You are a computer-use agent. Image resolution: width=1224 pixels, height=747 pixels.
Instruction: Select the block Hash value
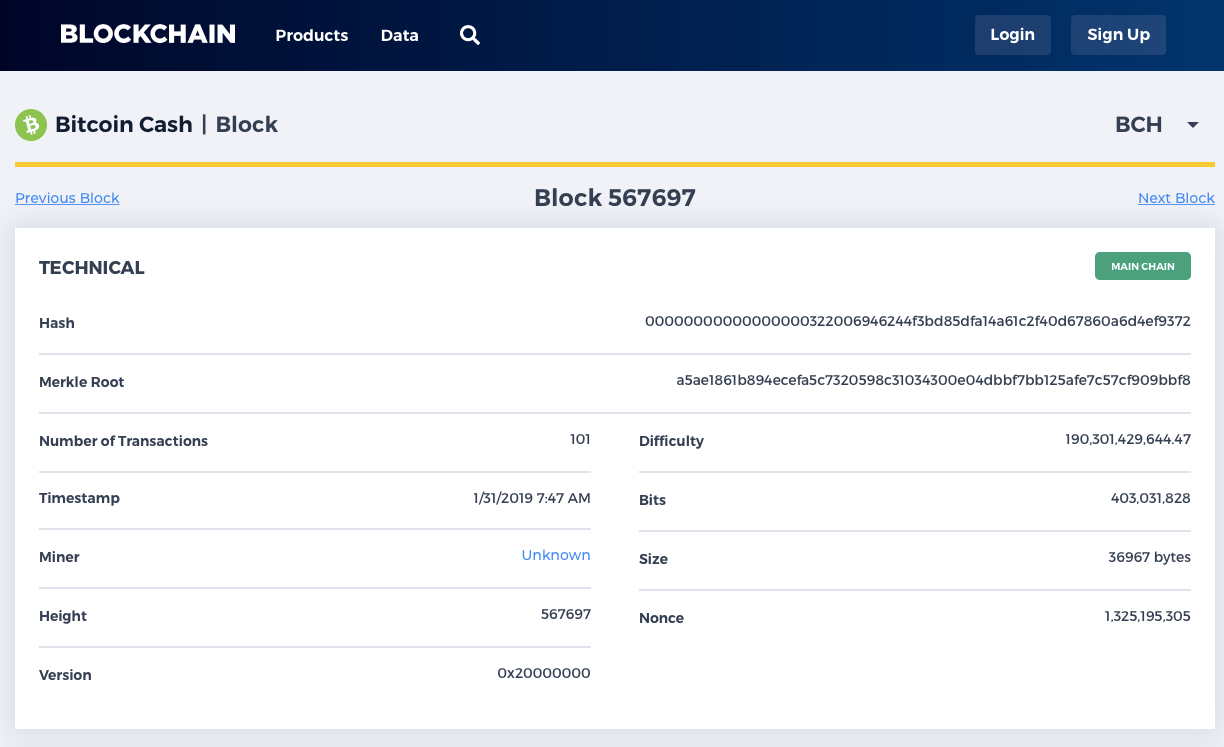pyautogui.click(x=917, y=322)
